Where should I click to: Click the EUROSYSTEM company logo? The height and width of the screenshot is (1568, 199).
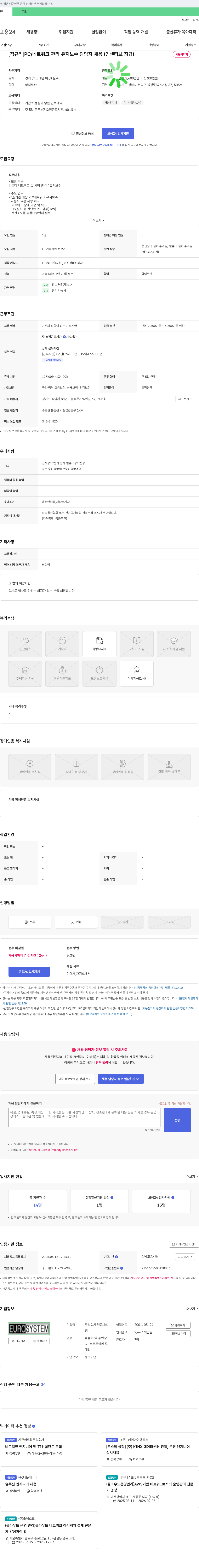[x=29, y=1329]
